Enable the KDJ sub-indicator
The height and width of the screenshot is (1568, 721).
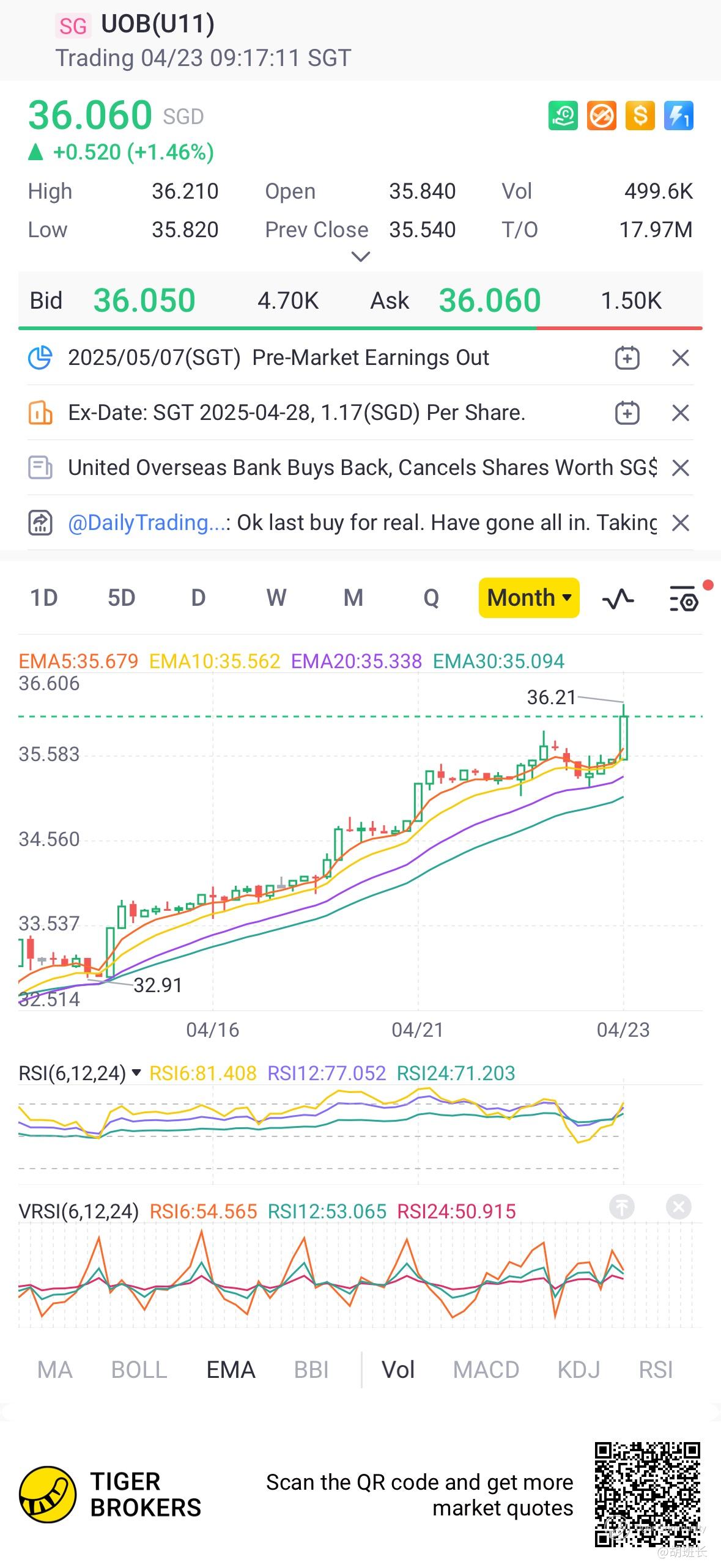[x=579, y=1370]
